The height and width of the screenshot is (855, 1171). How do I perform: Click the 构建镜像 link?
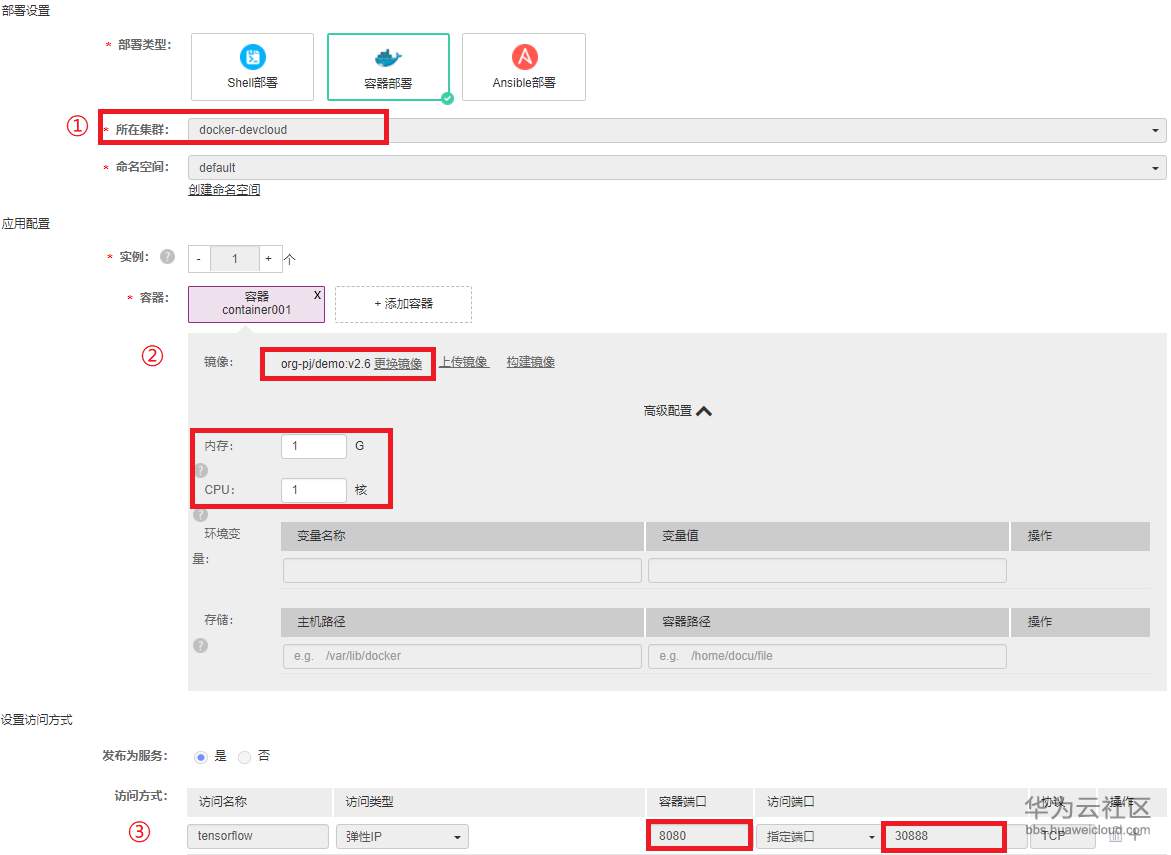coord(530,361)
